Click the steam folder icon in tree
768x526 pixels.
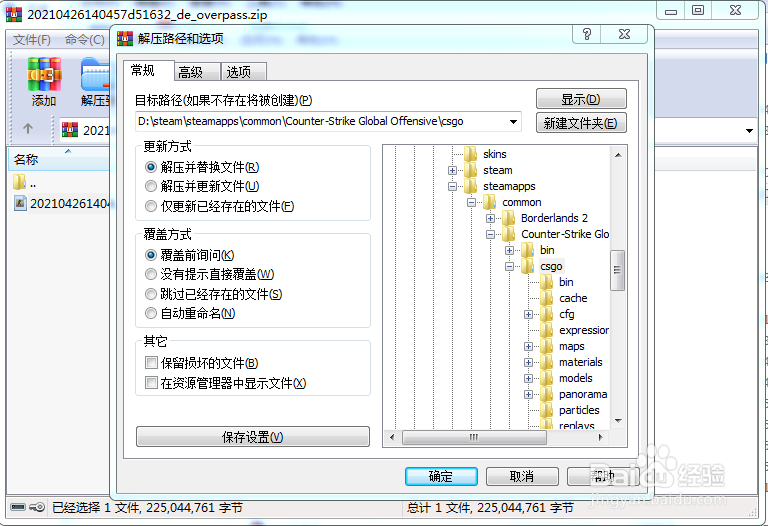[x=471, y=170]
